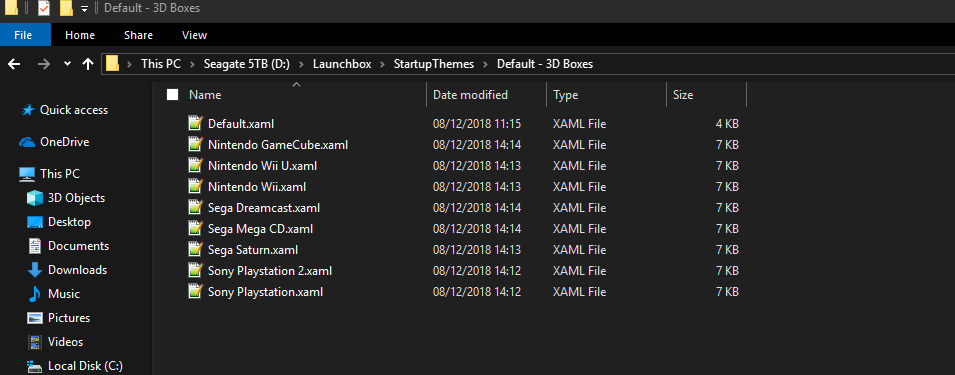Screen dimensions: 955x375
Task: Open the File menu tab
Action: pyautogui.click(x=23, y=35)
